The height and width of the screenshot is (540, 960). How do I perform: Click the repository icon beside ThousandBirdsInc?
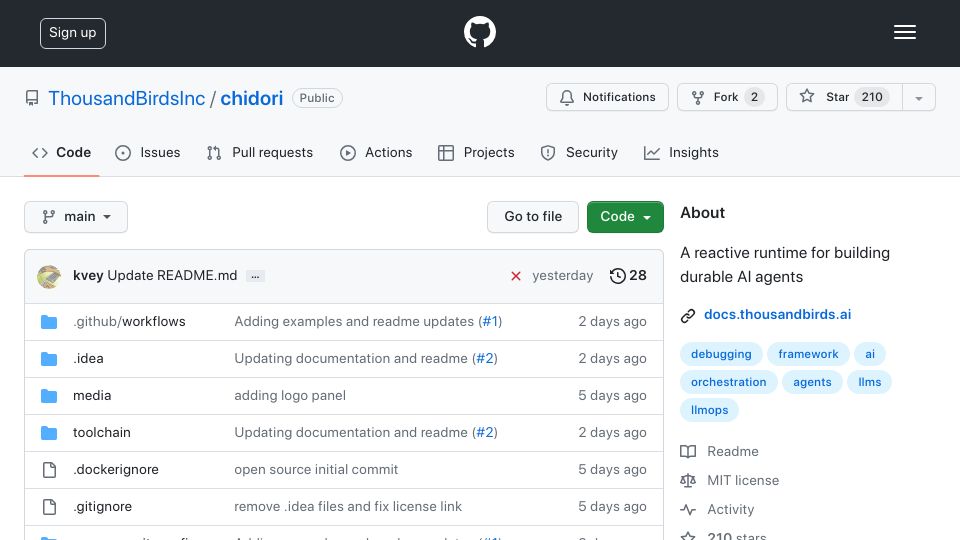coord(32,98)
